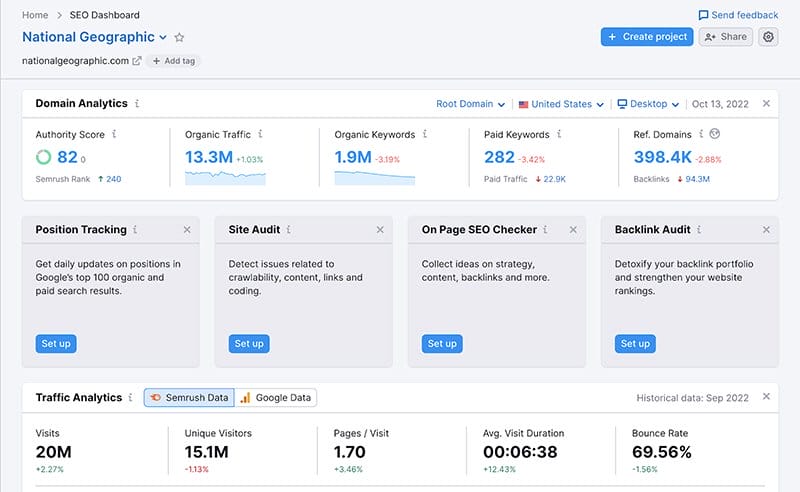Screen dimensions: 800x492
Task: Close the Backlink Audit card
Action: 766,230
